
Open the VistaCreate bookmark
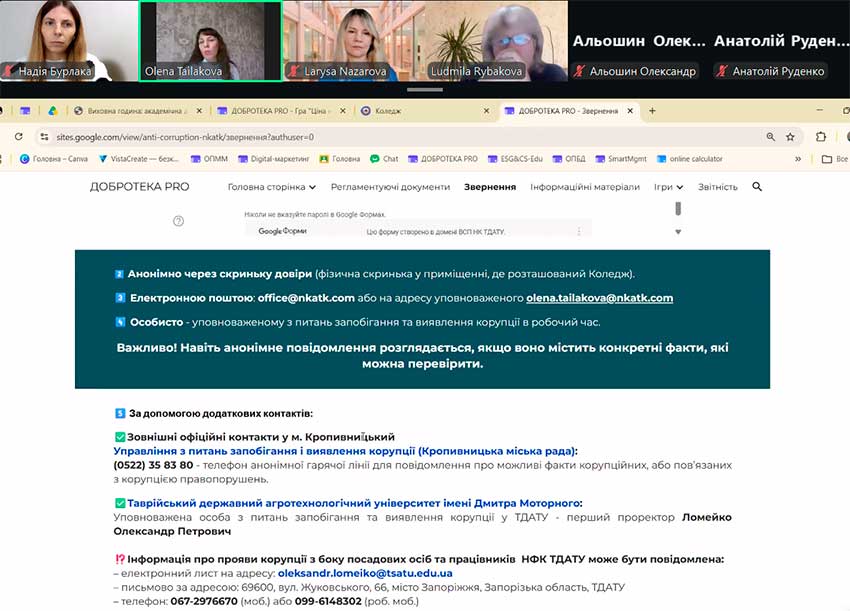tap(139, 159)
